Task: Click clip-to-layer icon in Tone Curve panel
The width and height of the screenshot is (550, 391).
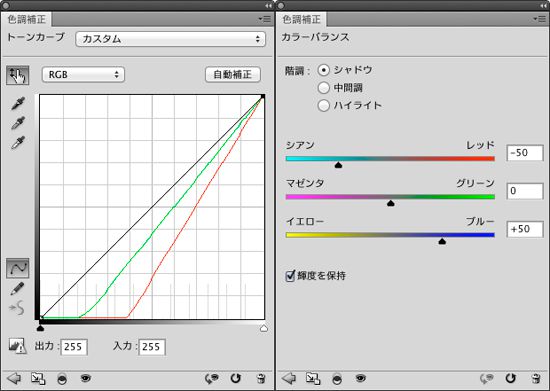Action: coord(62,379)
